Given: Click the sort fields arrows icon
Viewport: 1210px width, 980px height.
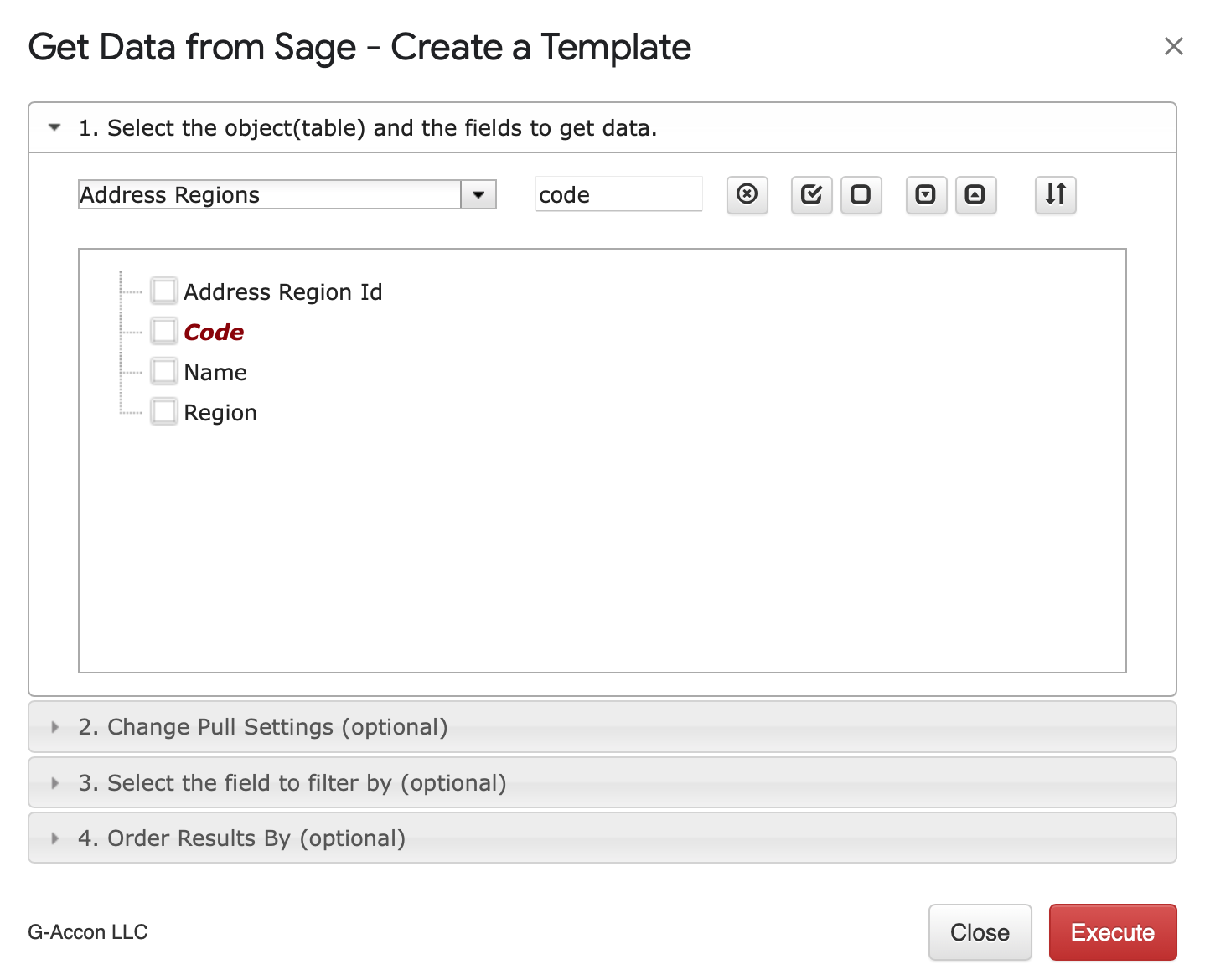Looking at the screenshot, I should point(1055,195).
